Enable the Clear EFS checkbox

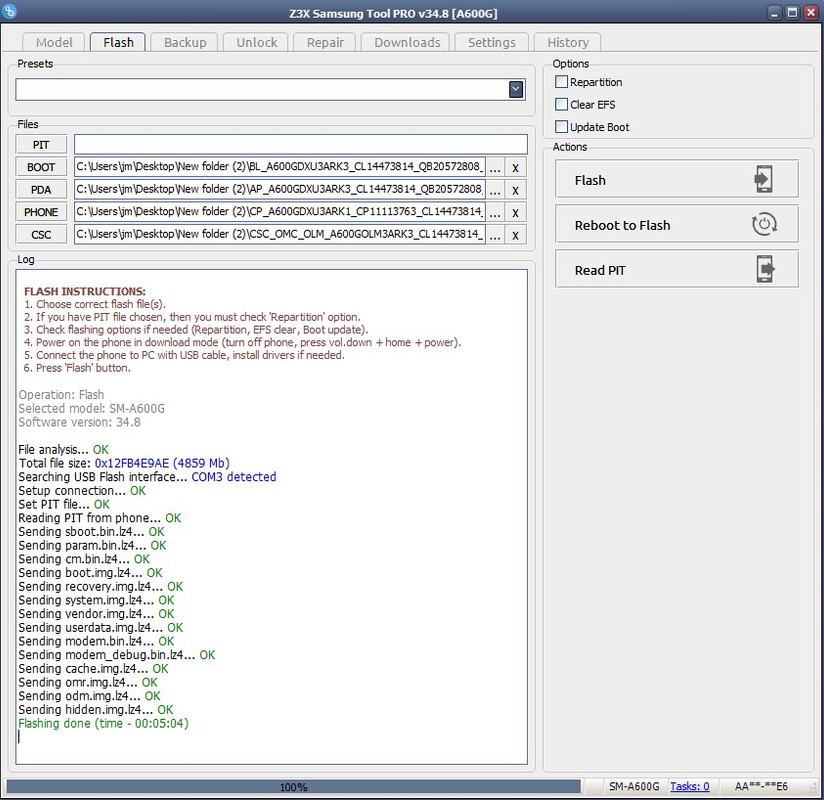[561, 105]
